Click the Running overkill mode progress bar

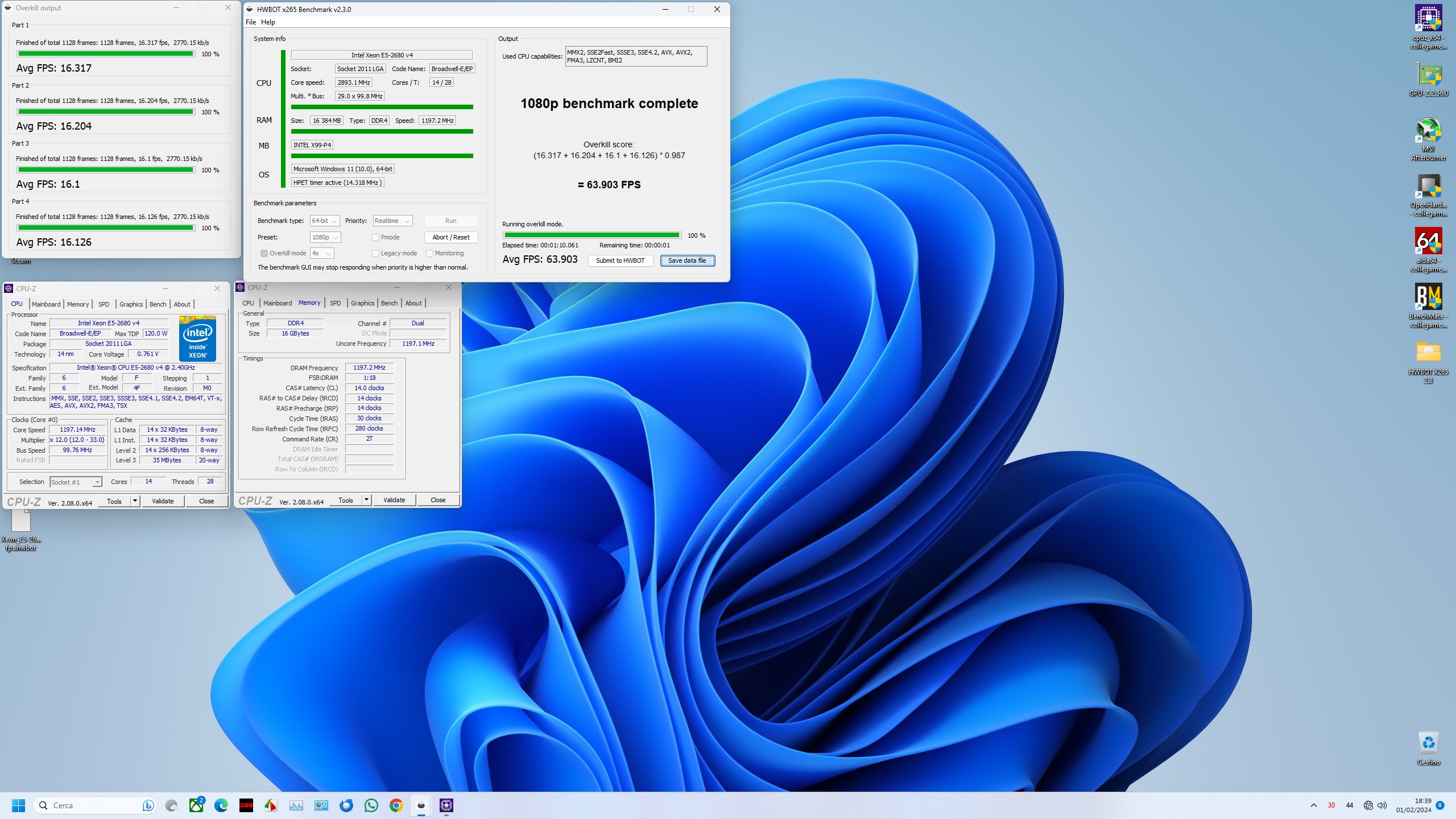click(x=591, y=235)
